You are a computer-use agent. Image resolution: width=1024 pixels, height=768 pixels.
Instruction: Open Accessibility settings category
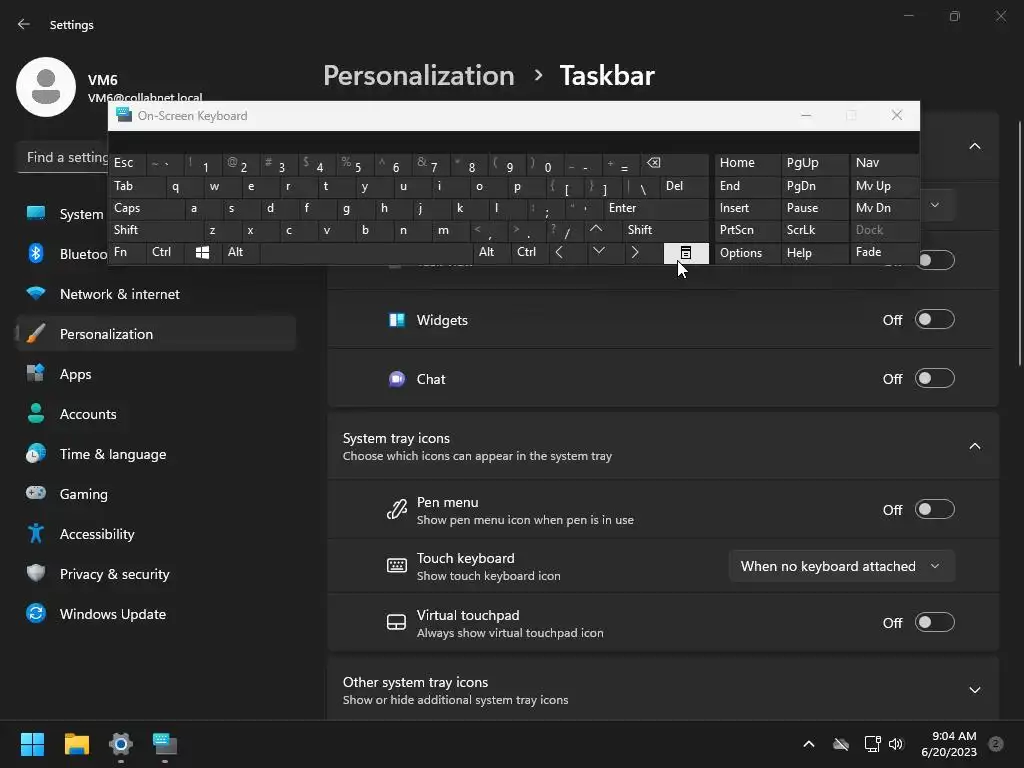156,534
